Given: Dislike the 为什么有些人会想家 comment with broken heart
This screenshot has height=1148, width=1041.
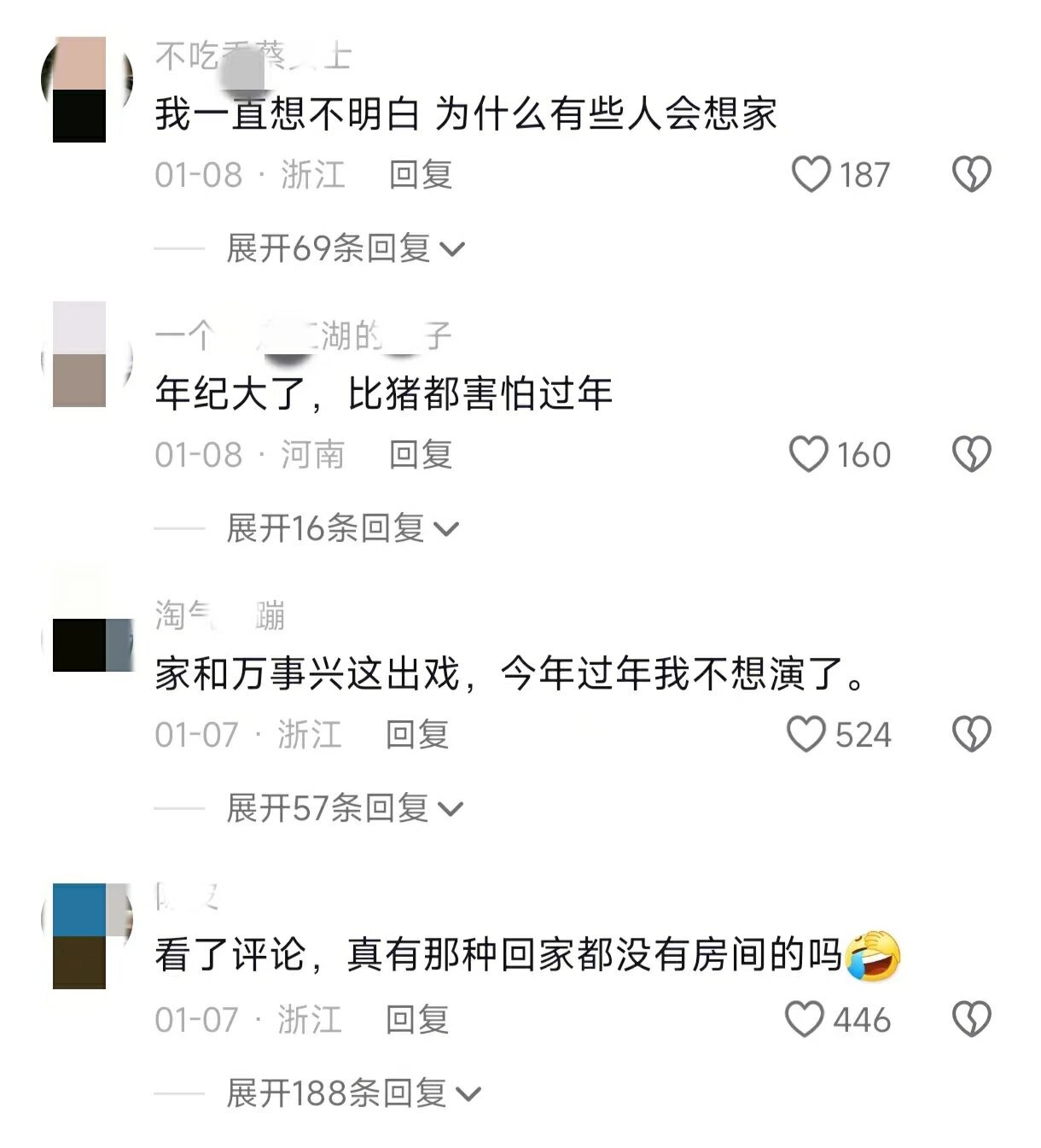Looking at the screenshot, I should [x=971, y=175].
